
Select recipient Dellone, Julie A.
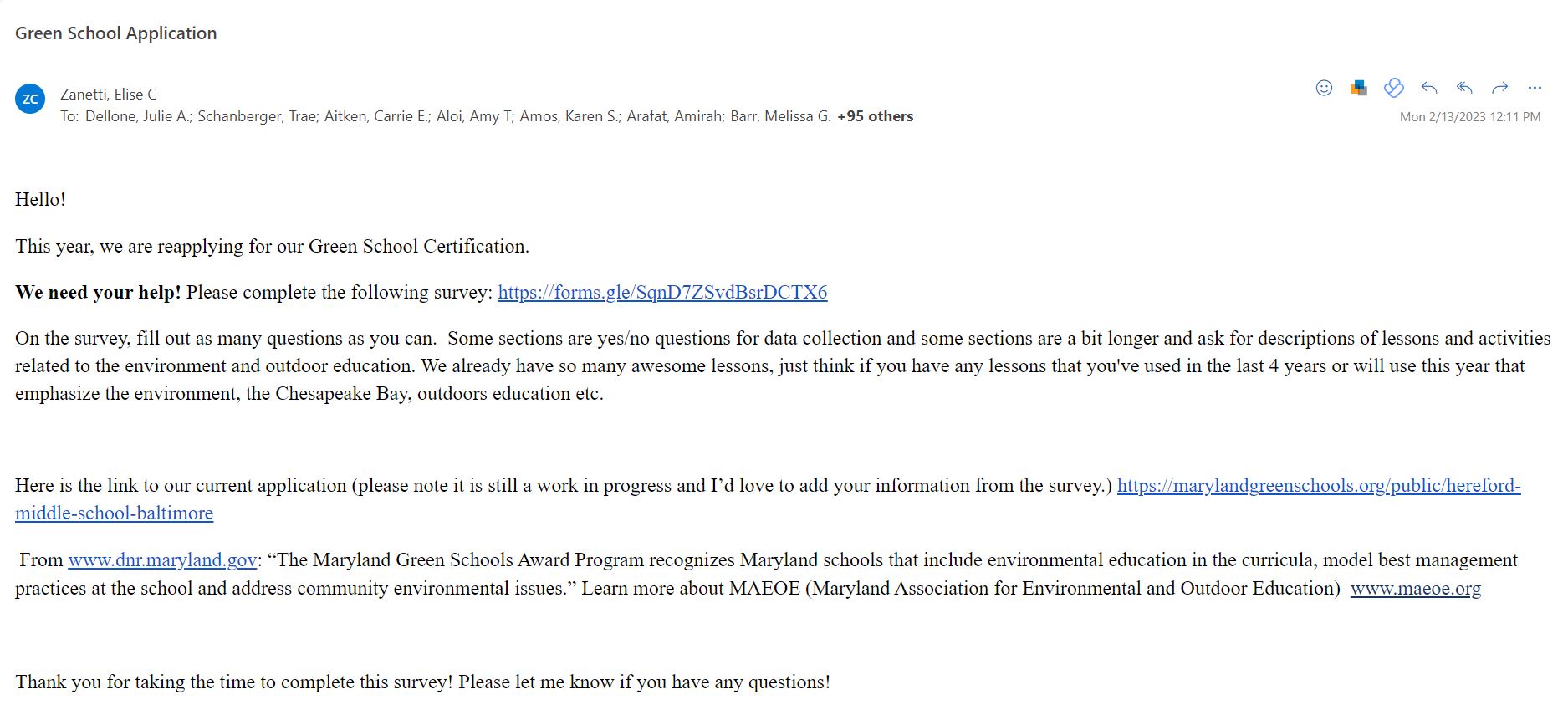pos(138,116)
